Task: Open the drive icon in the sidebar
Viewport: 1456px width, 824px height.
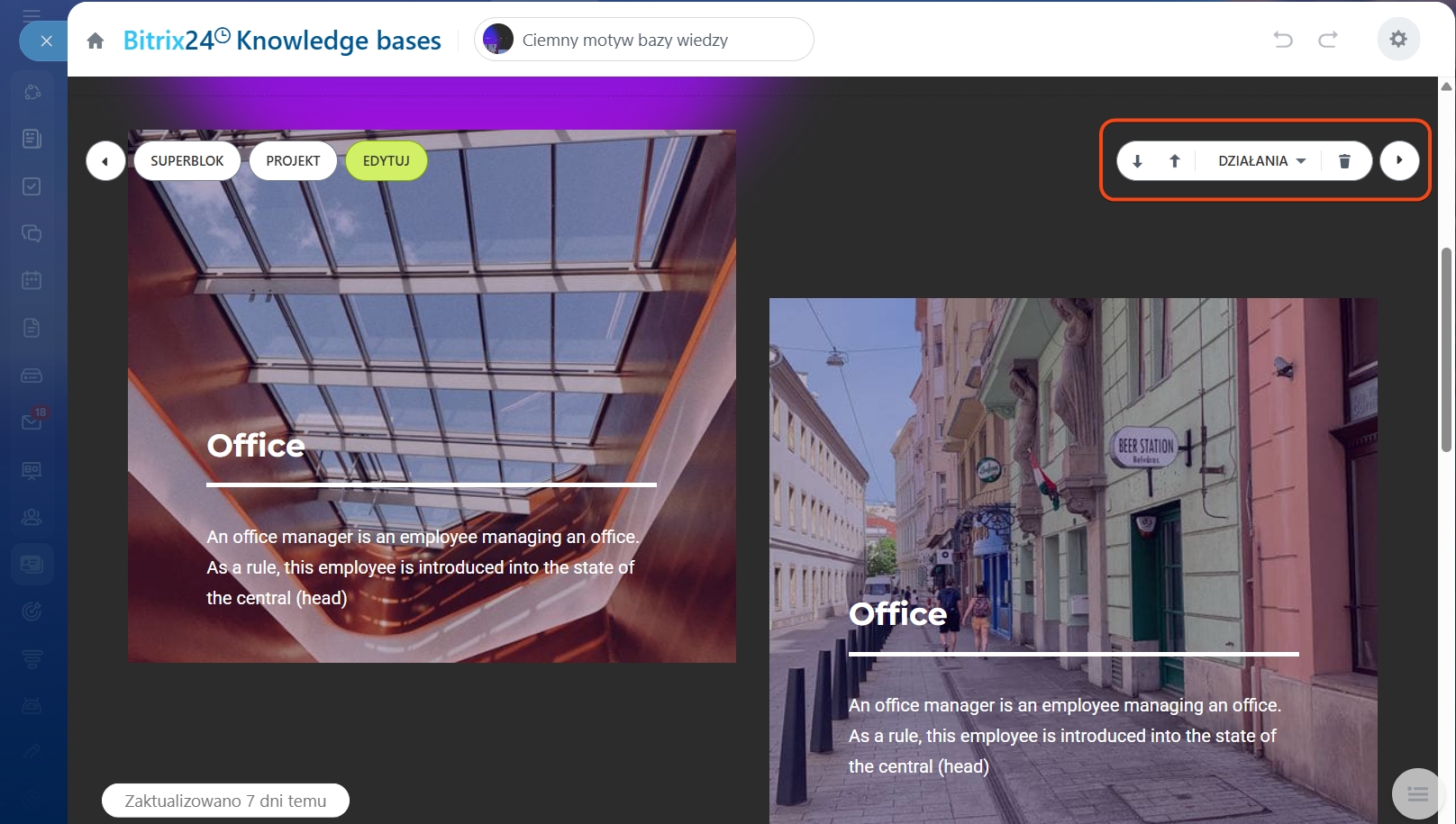Action: tap(32, 375)
